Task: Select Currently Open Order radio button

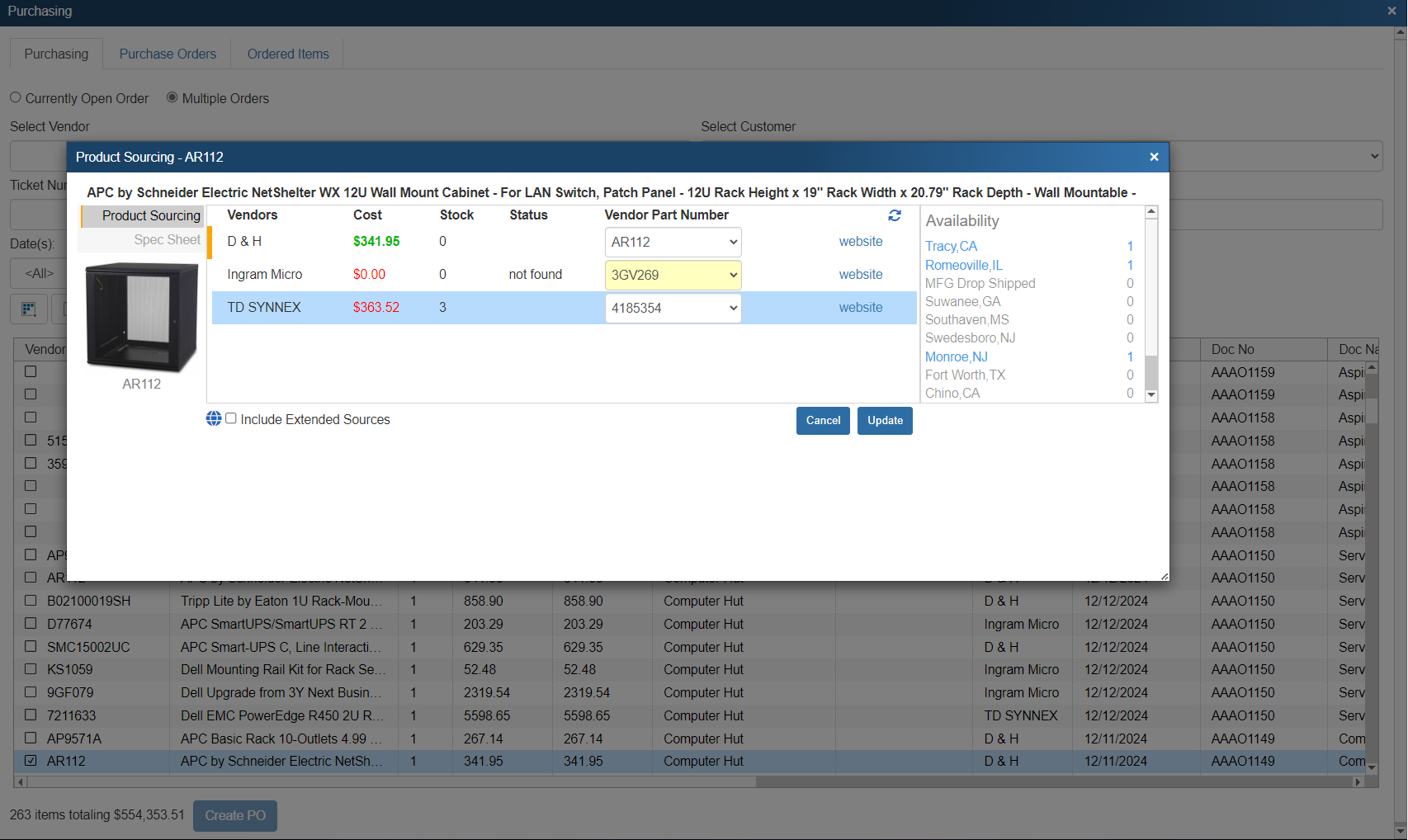Action: click(x=16, y=97)
